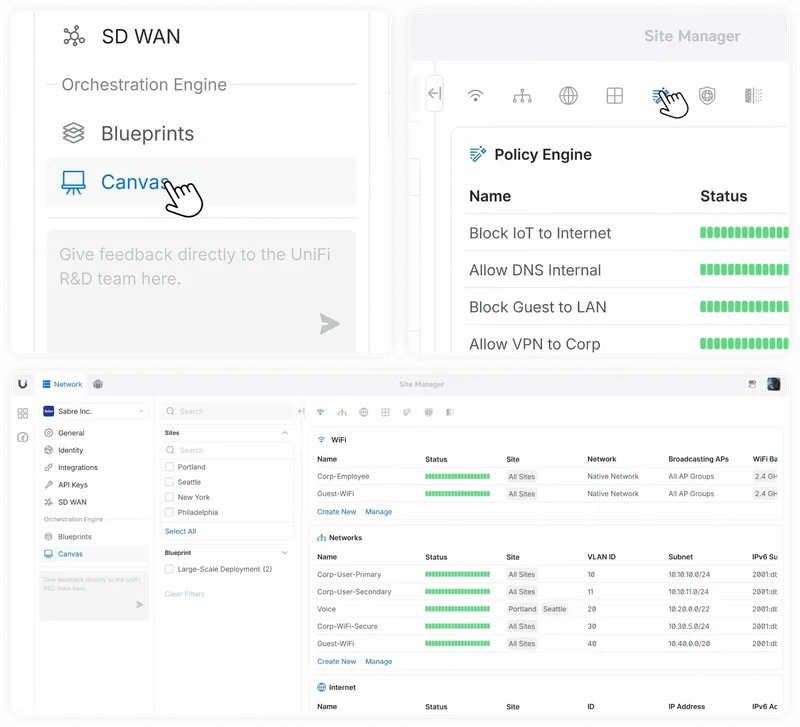Click the UniFi logo in the bottom window

(x=22, y=384)
